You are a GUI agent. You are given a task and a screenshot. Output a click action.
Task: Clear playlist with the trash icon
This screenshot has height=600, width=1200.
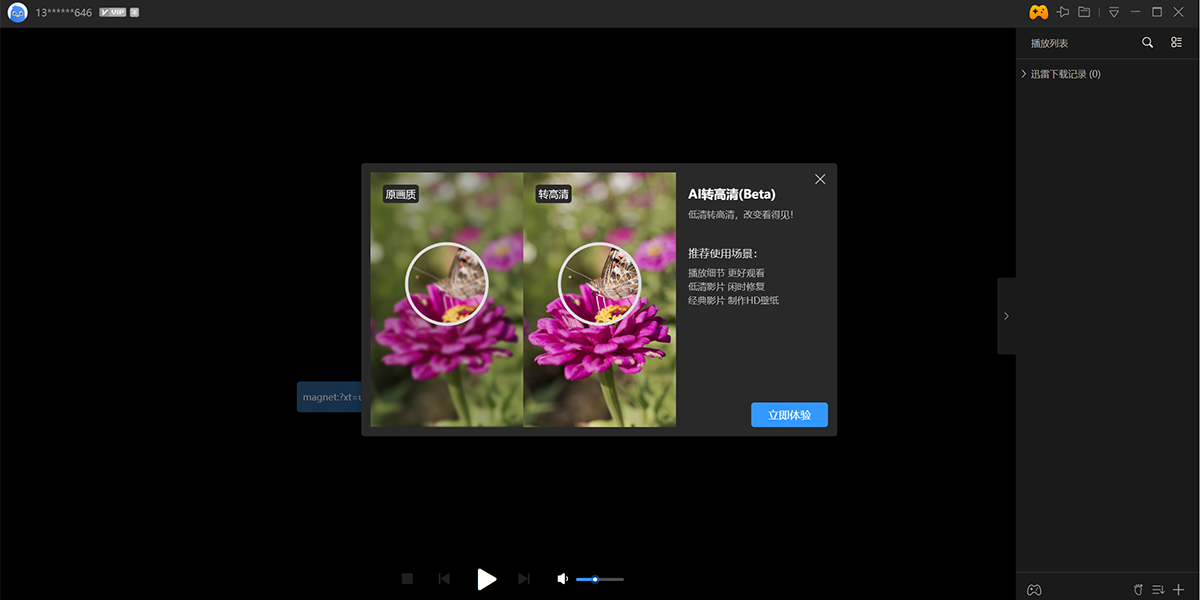point(1138,590)
